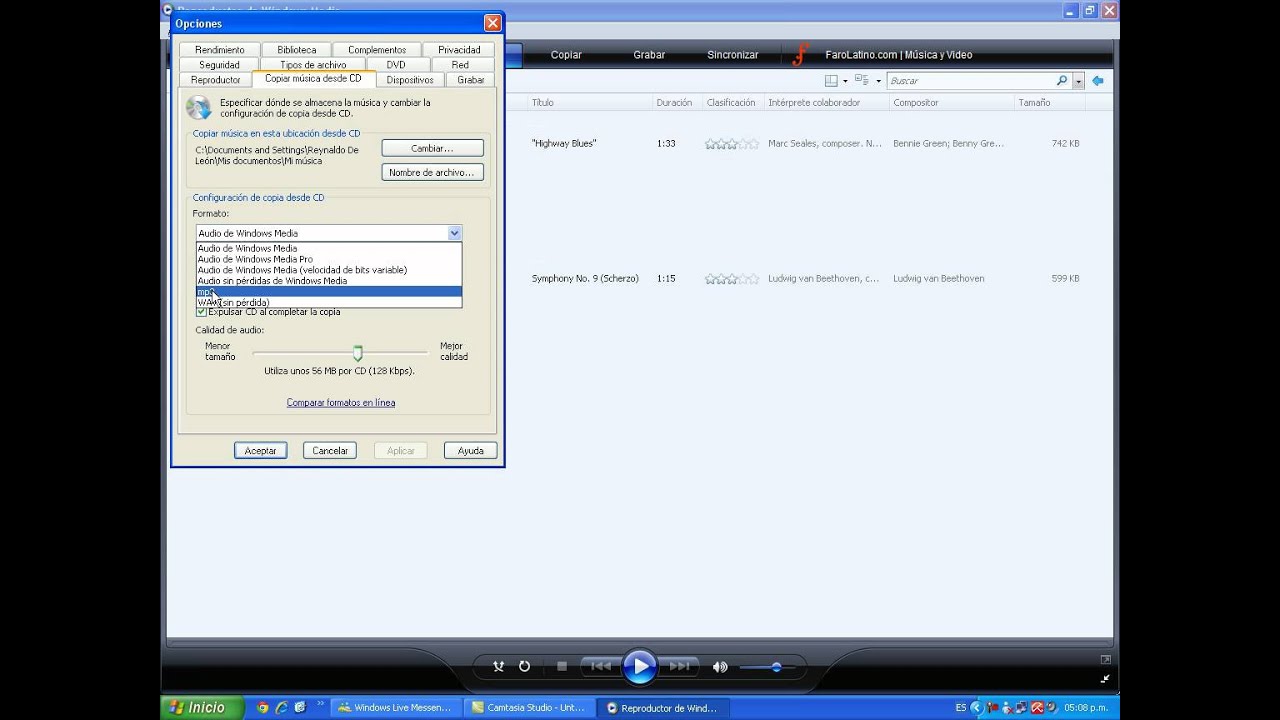Toggle the repeat button

click(x=524, y=666)
